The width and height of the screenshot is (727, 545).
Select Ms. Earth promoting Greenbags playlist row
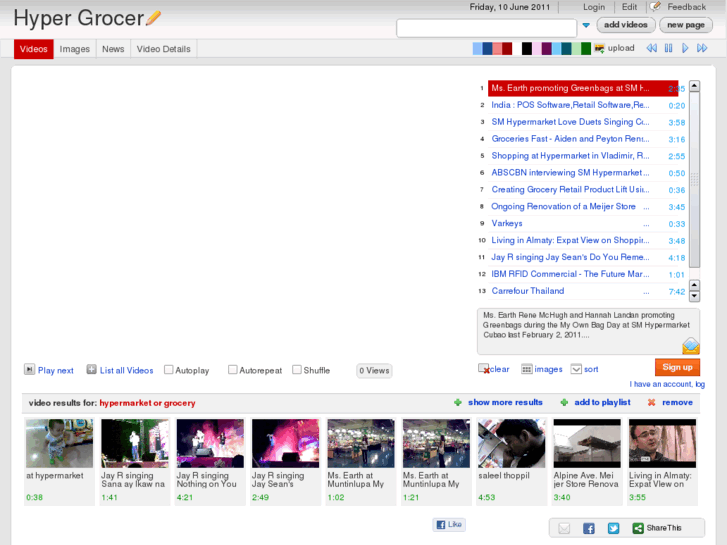click(583, 88)
